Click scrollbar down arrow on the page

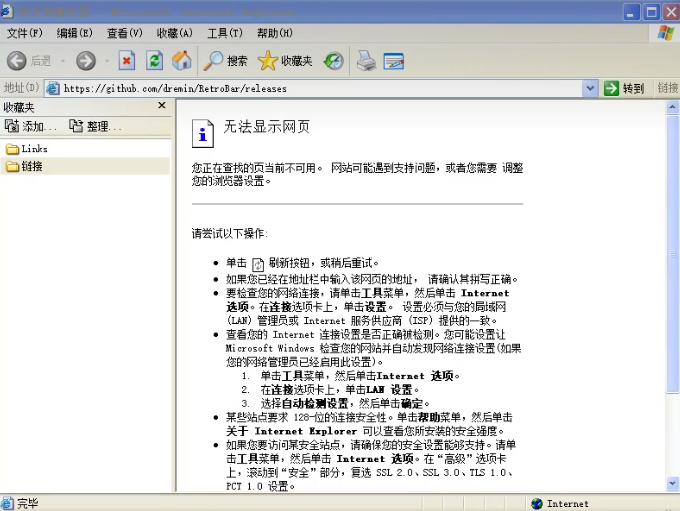673,483
